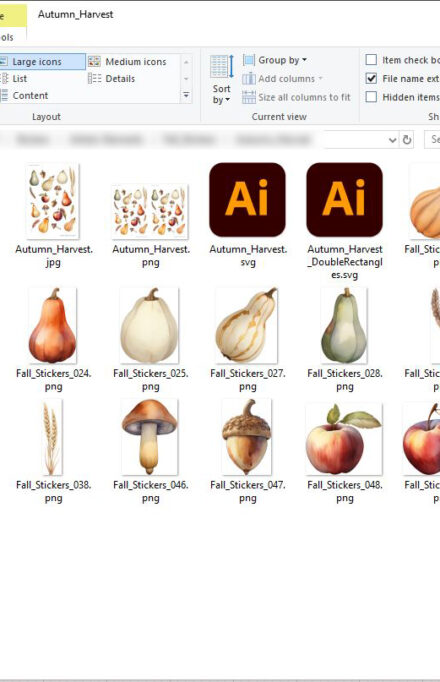440x682 pixels.
Task: Click the Fall_Stickers_048.png apple image
Action: 344,438
